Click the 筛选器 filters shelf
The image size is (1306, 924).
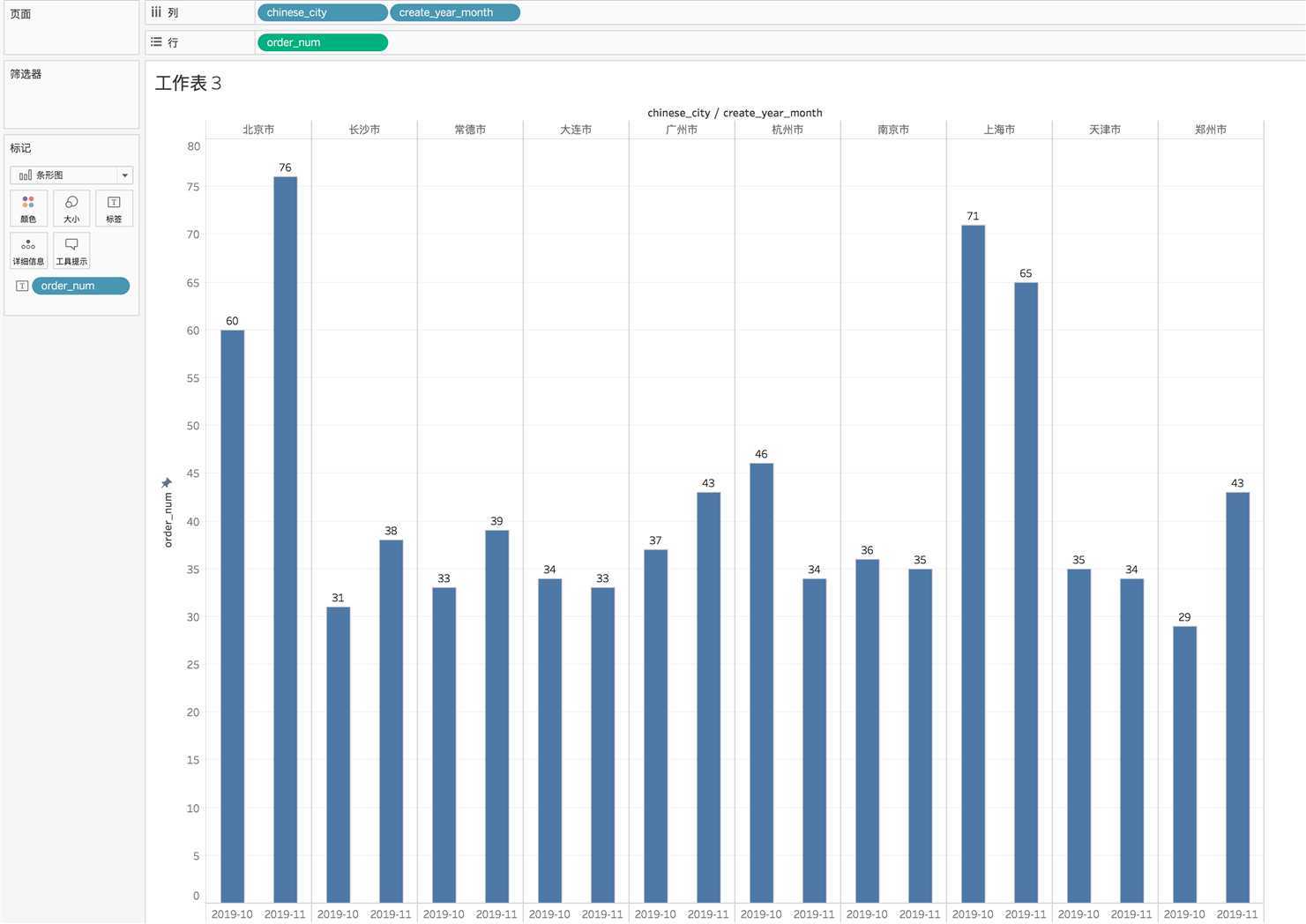tap(71, 94)
